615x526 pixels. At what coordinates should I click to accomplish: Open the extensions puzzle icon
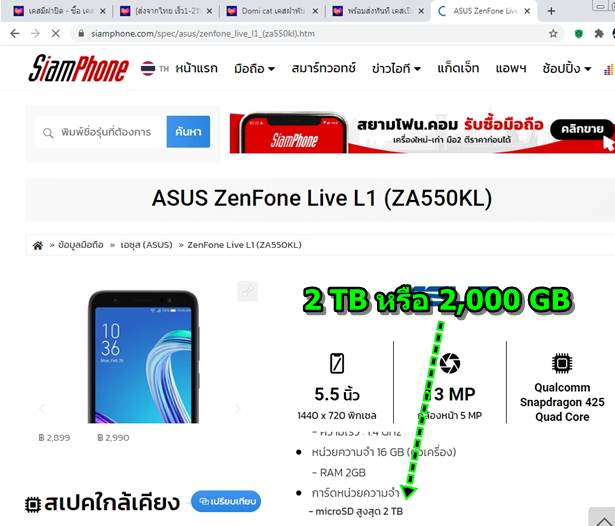[x=599, y=34]
